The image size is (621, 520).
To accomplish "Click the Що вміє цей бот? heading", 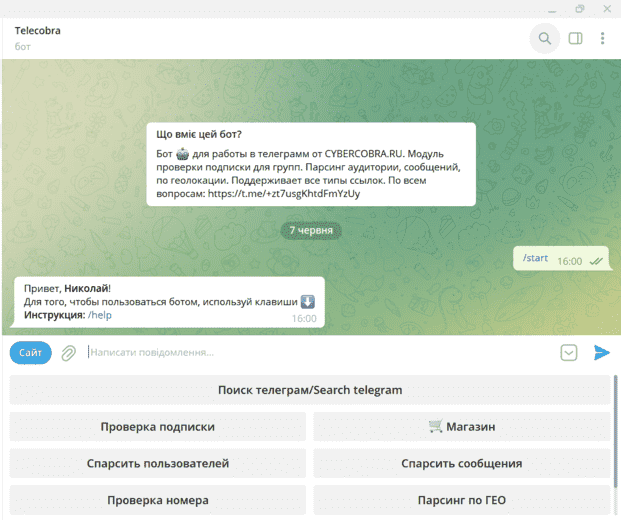I will coord(199,135).
